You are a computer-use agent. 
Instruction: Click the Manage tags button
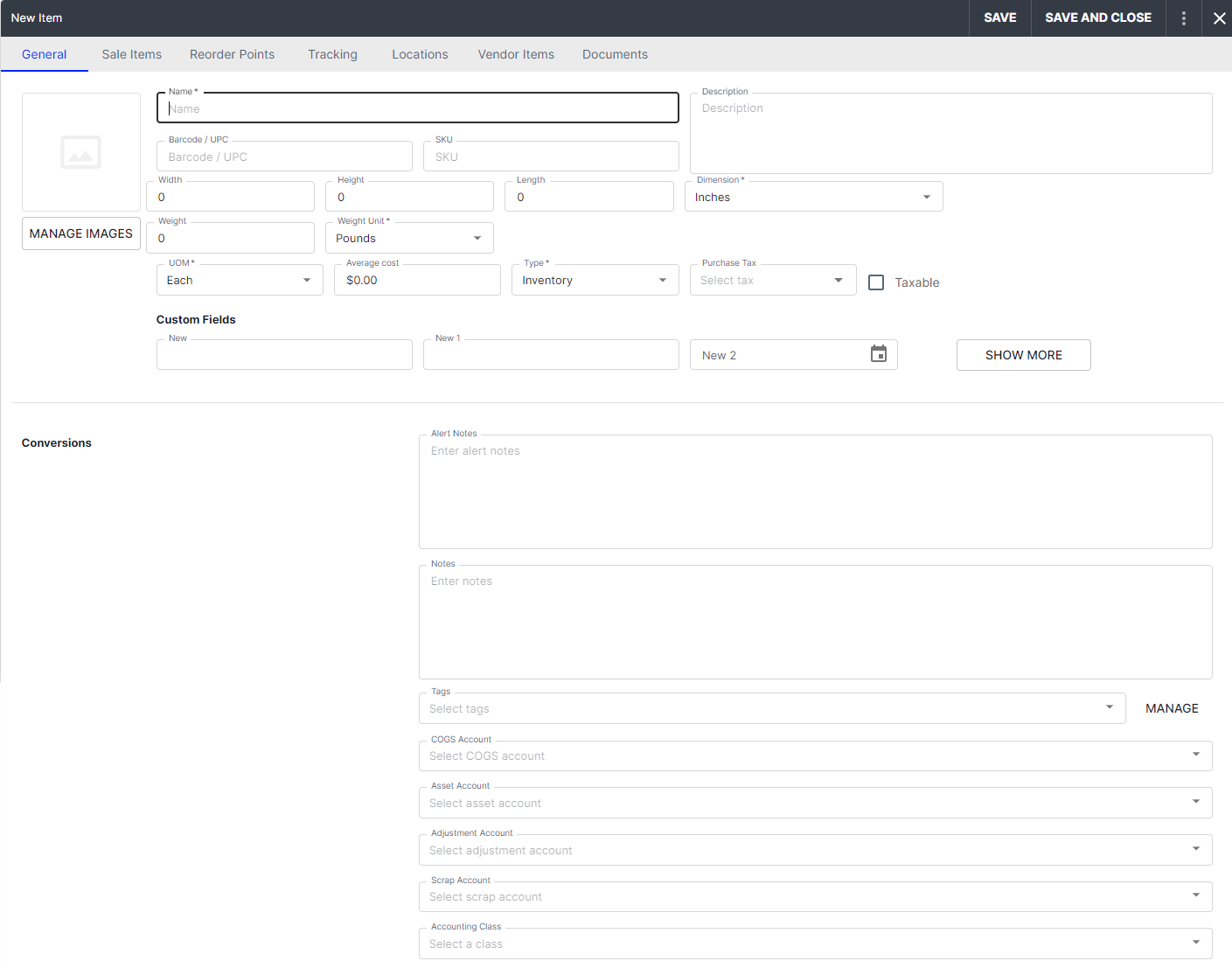click(1172, 708)
